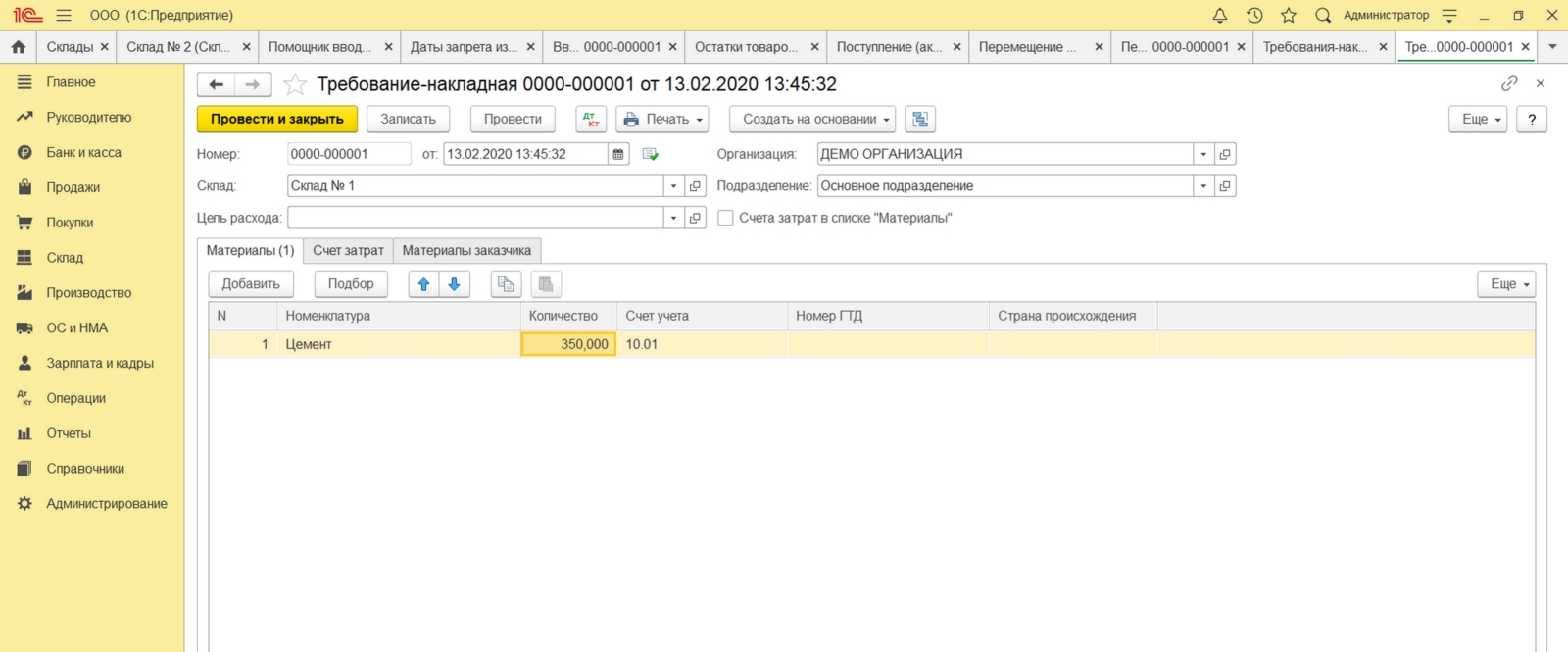Get link to document icon

click(1509, 83)
